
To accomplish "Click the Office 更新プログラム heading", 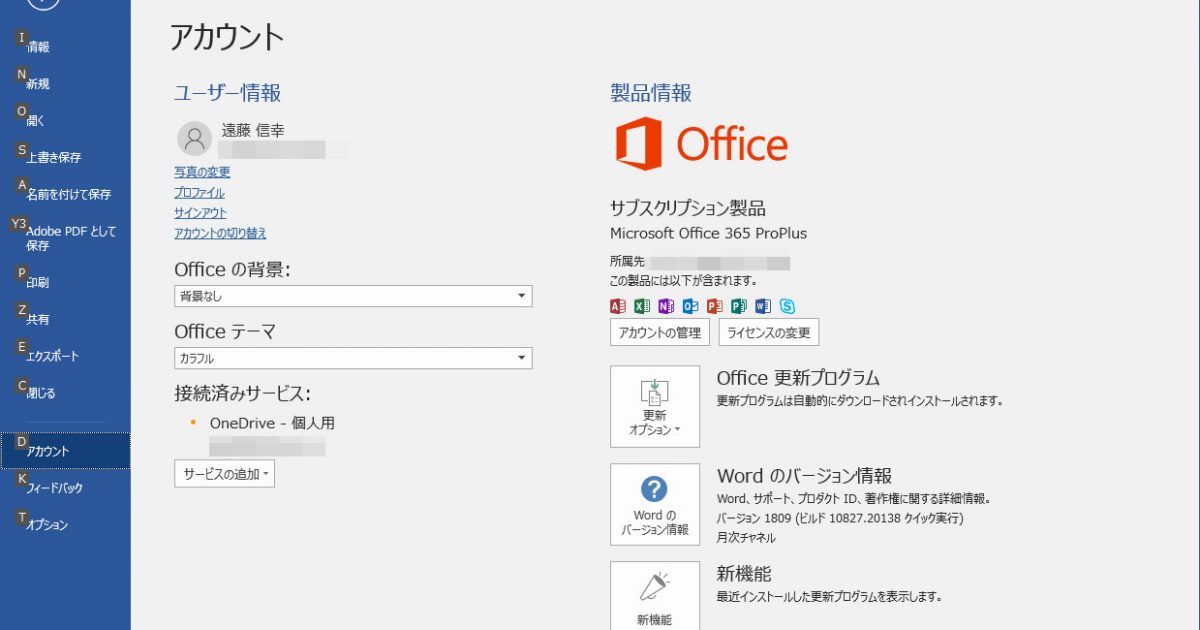I will click(x=798, y=378).
